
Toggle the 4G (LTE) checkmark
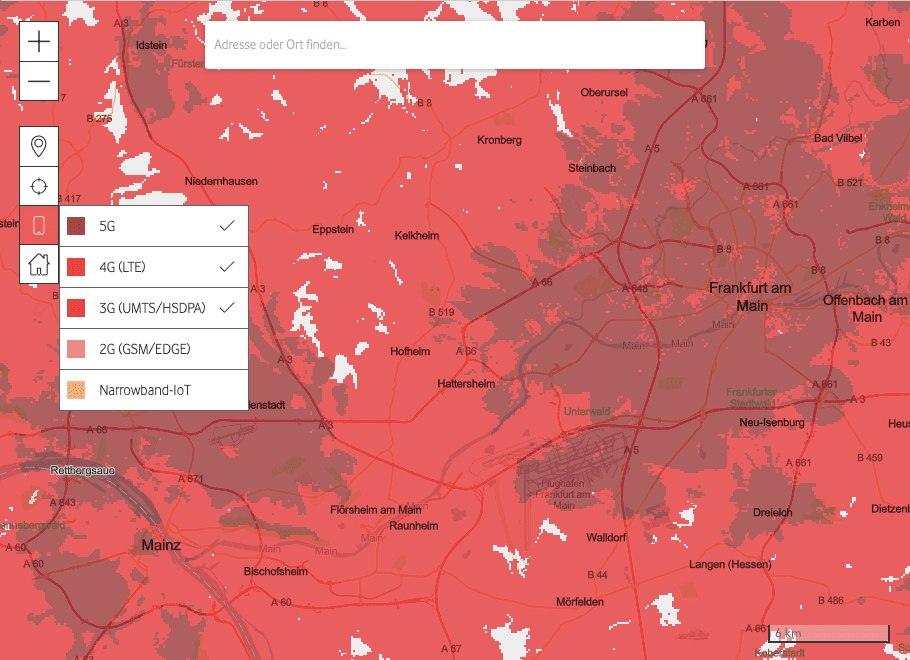(227, 267)
